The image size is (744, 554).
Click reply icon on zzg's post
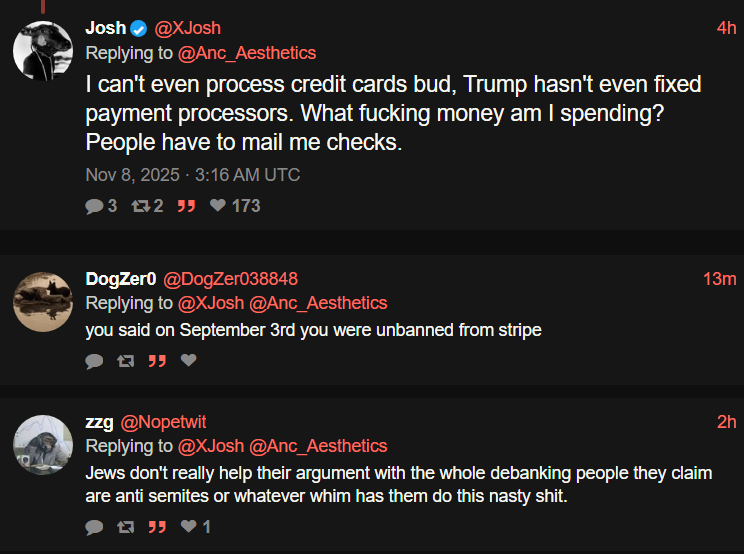94,526
